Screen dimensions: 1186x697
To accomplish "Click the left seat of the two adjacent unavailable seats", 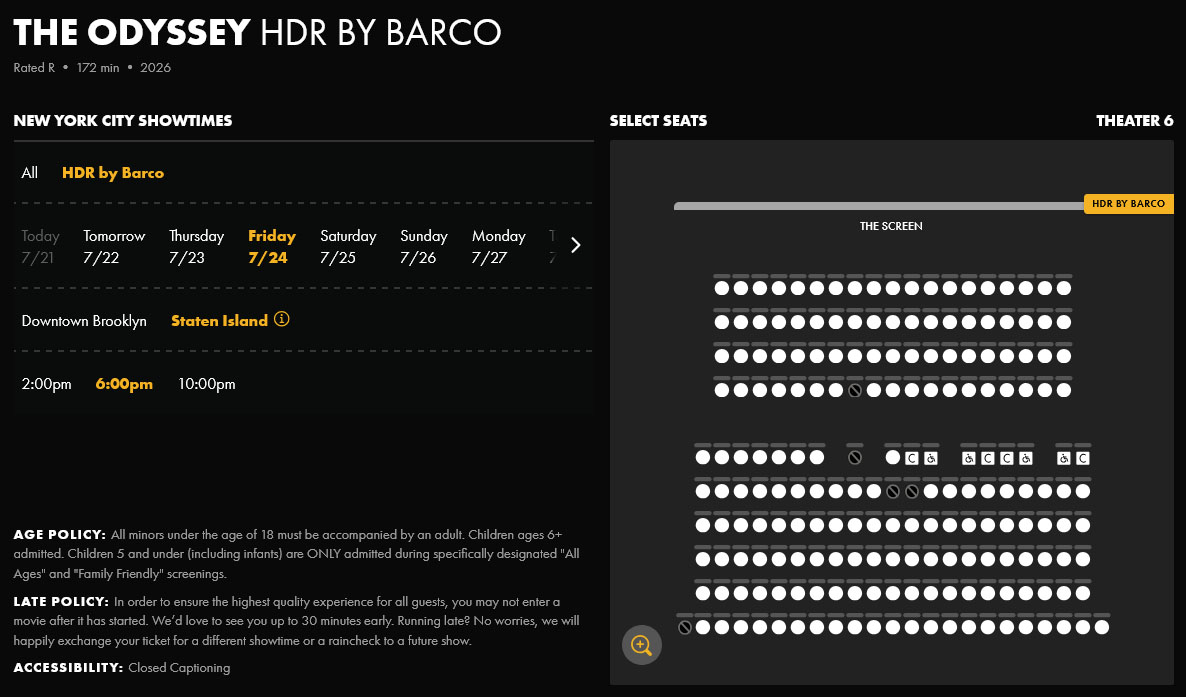I will pyautogui.click(x=893, y=491).
